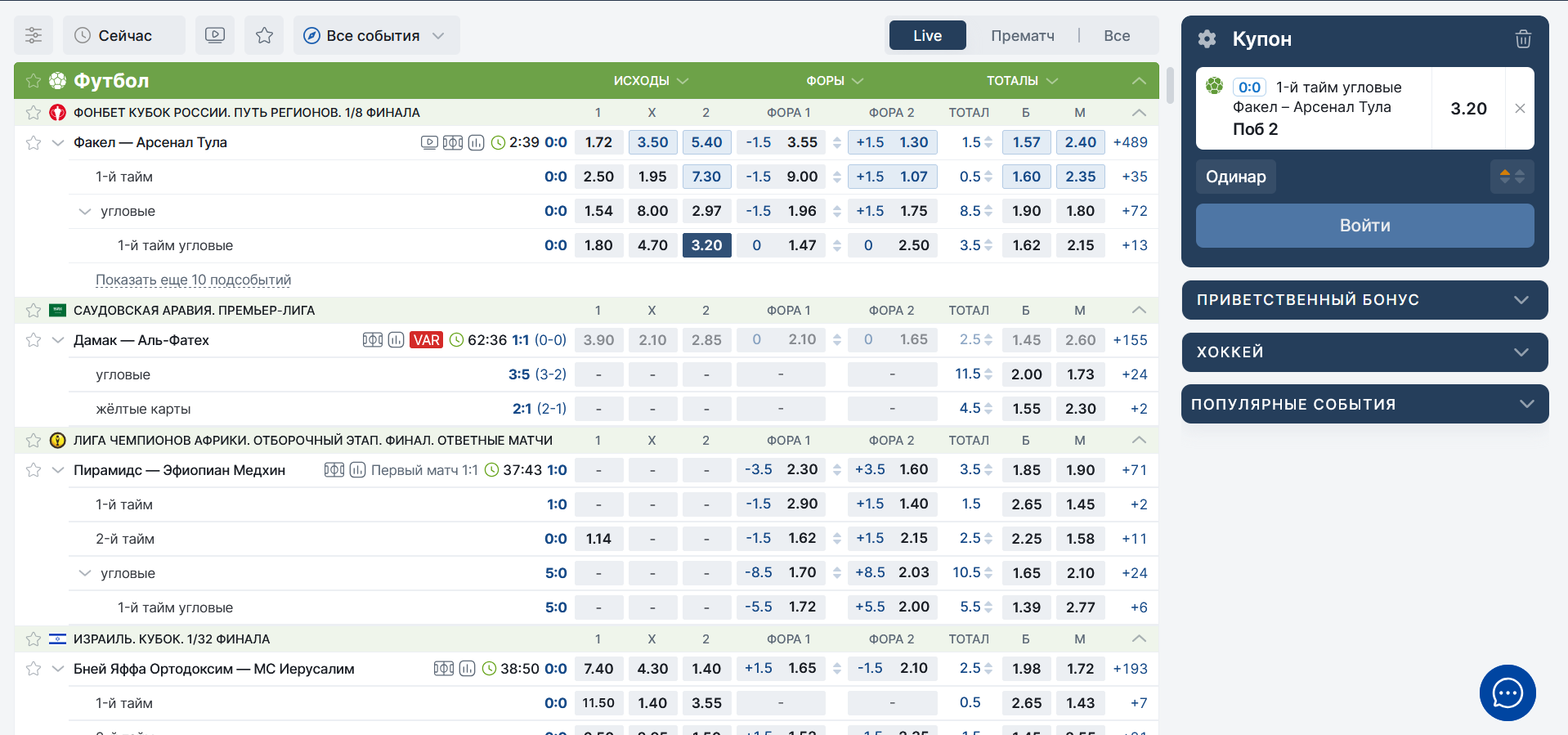The width and height of the screenshot is (1568, 735).
Task: Adjust total 8.5 stepper in угловые row
Action: pos(988,211)
